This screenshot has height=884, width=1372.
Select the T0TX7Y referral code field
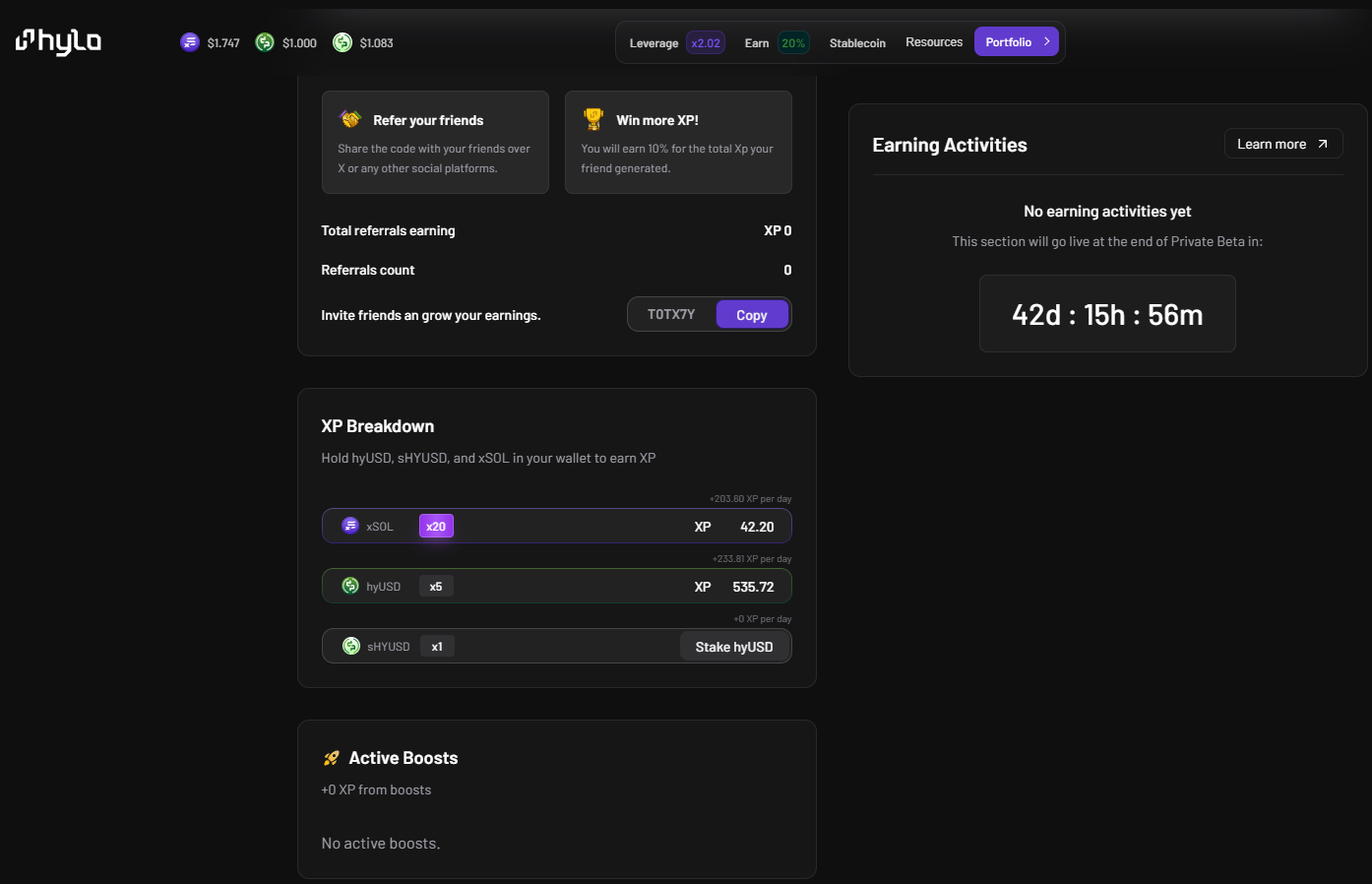tap(671, 314)
